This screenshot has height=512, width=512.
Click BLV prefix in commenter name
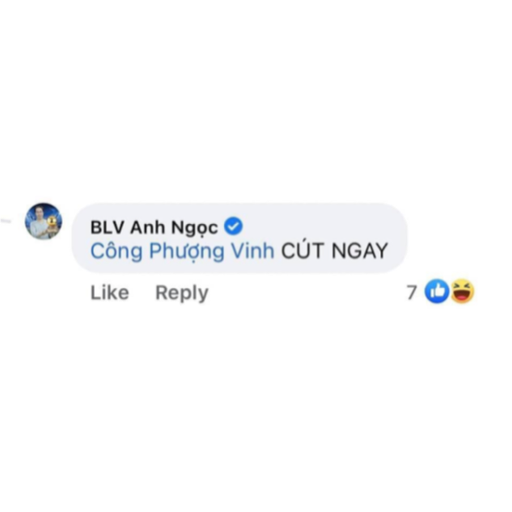(x=107, y=228)
